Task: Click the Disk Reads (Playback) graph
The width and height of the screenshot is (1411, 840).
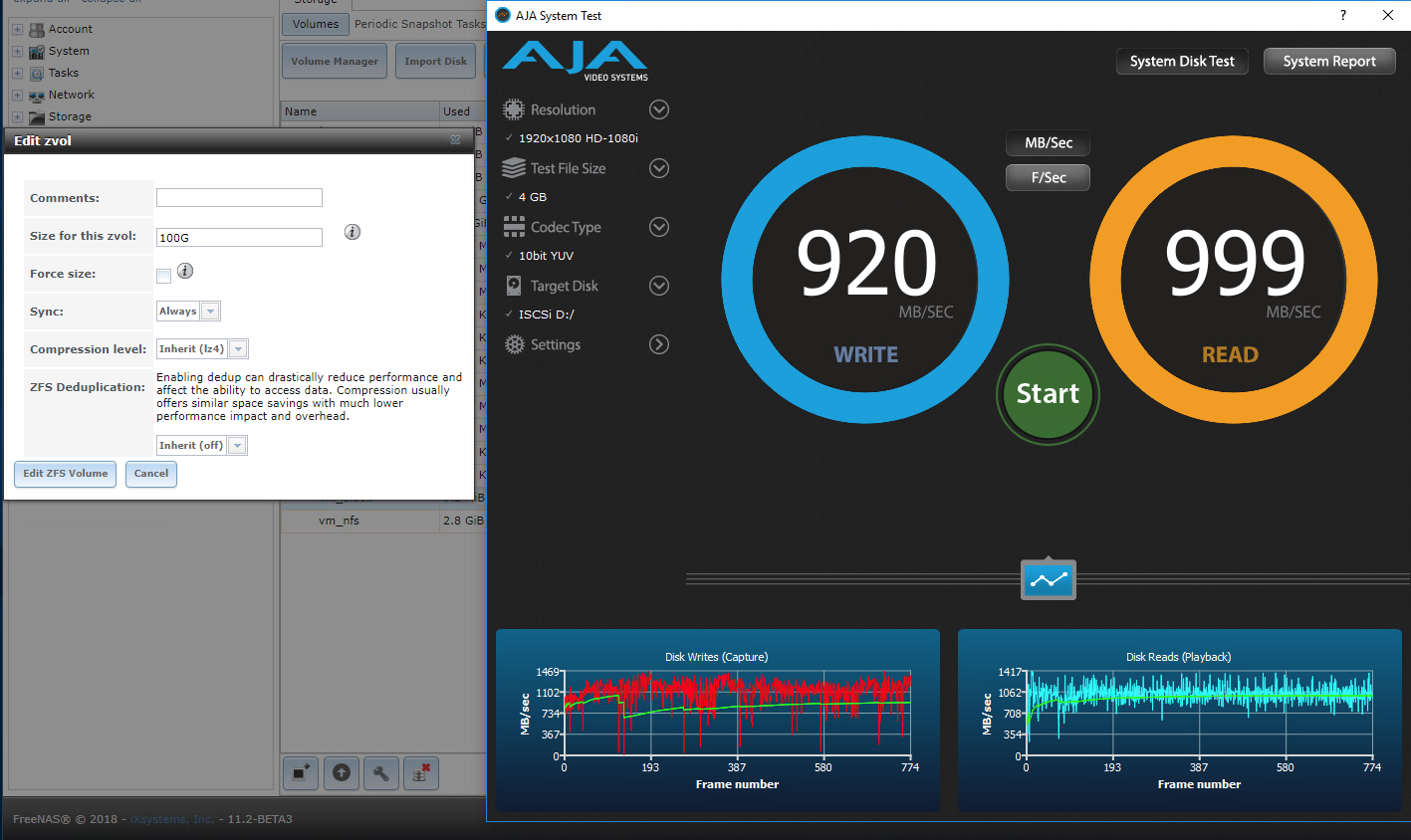Action: pos(1179,720)
